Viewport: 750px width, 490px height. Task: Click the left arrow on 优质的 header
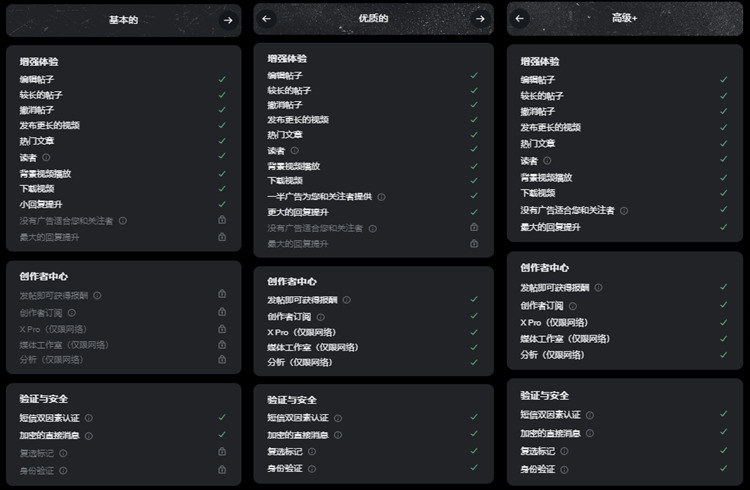[x=267, y=18]
